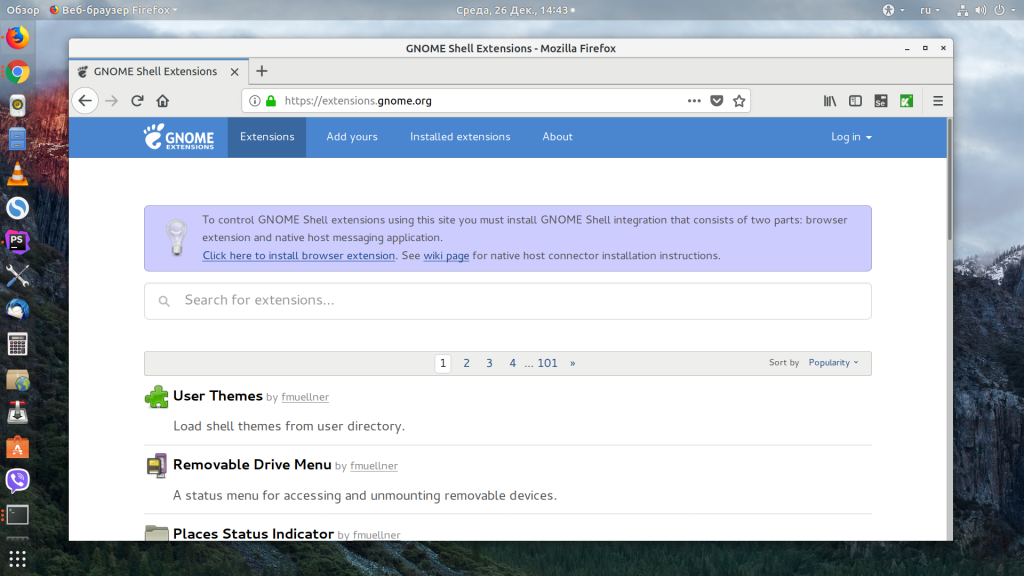Switch to the Add yours tab
This screenshot has height=576, width=1024.
point(351,137)
